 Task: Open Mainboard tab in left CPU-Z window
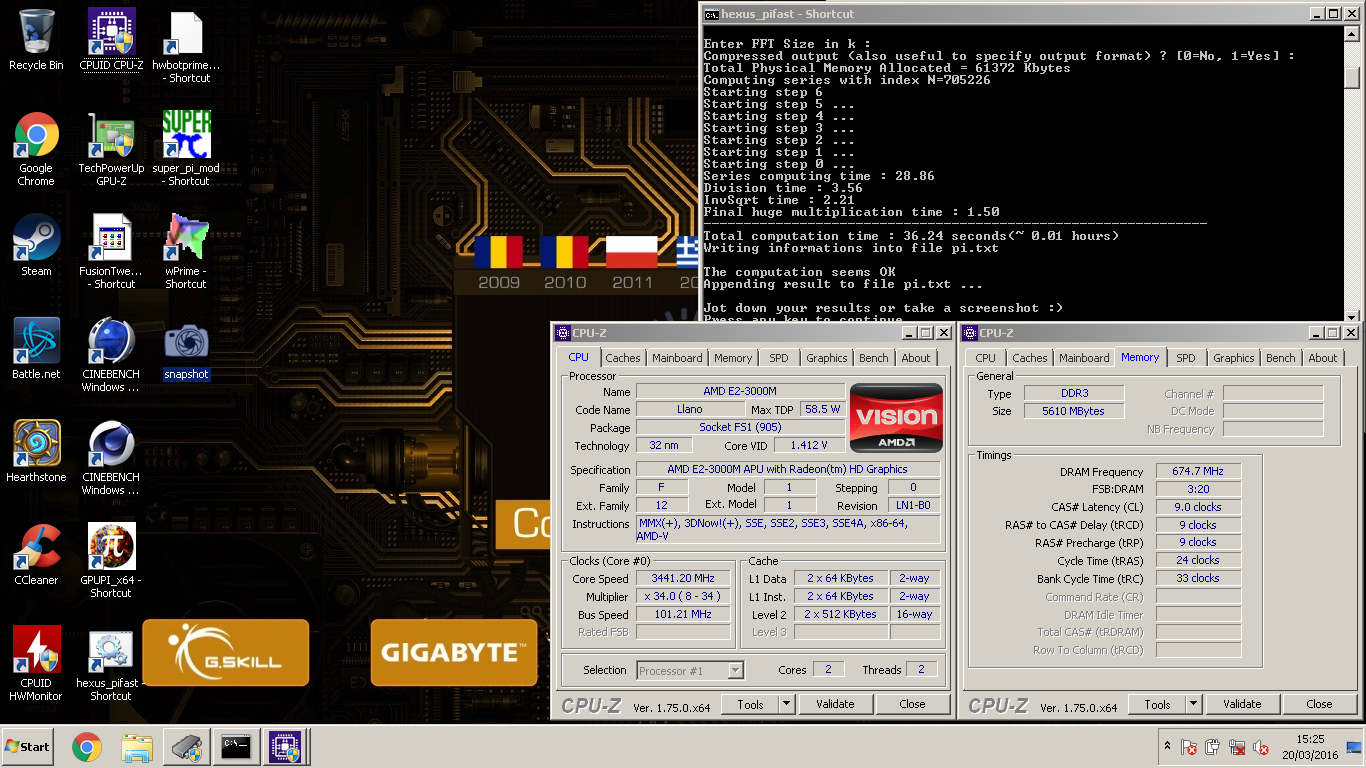click(x=677, y=358)
